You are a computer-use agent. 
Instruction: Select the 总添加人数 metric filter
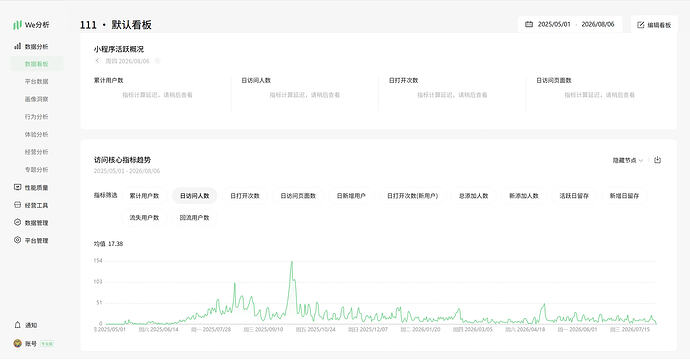point(473,195)
